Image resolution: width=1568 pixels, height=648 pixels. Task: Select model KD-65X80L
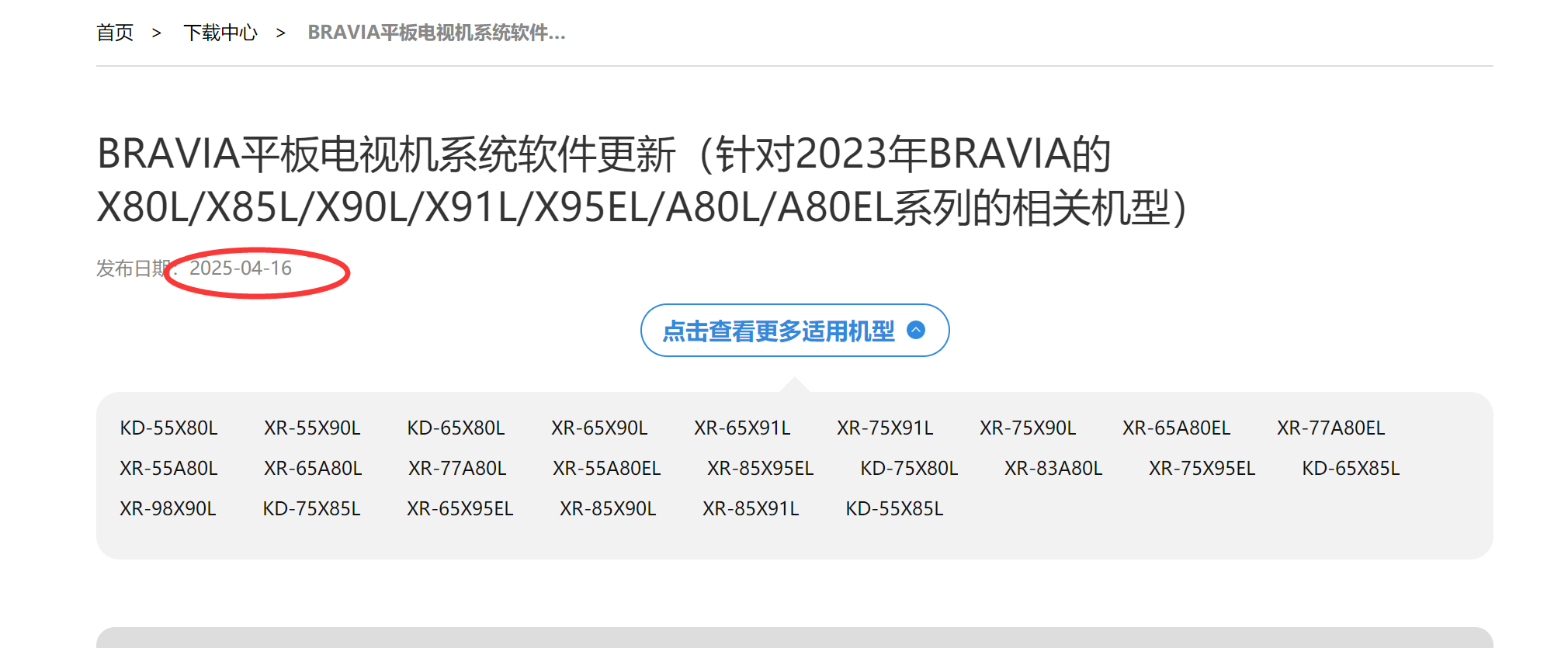456,428
